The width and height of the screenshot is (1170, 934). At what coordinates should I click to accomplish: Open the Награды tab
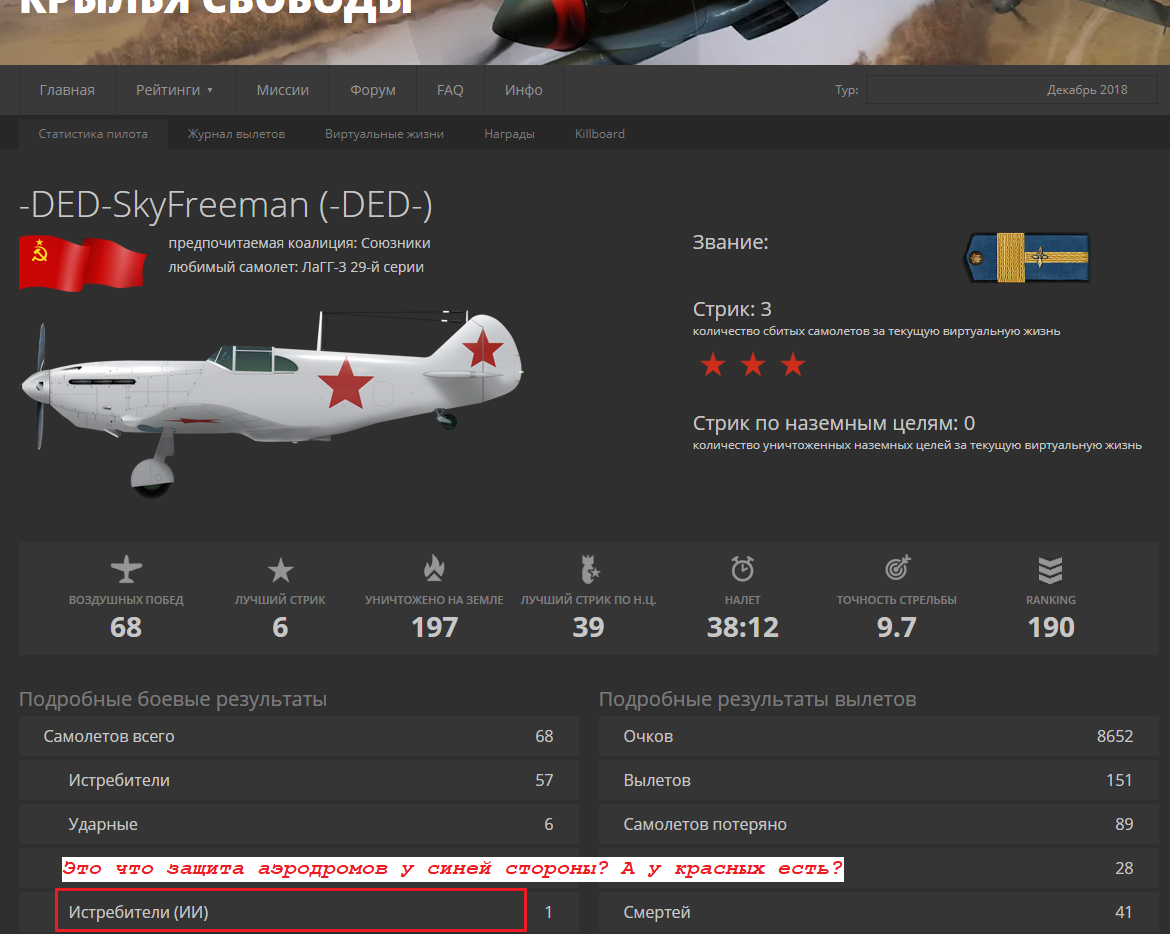click(510, 134)
